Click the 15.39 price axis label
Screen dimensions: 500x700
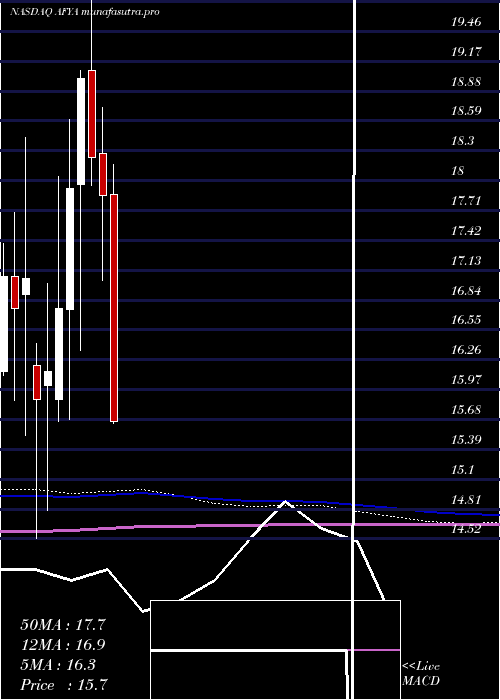[x=466, y=439]
